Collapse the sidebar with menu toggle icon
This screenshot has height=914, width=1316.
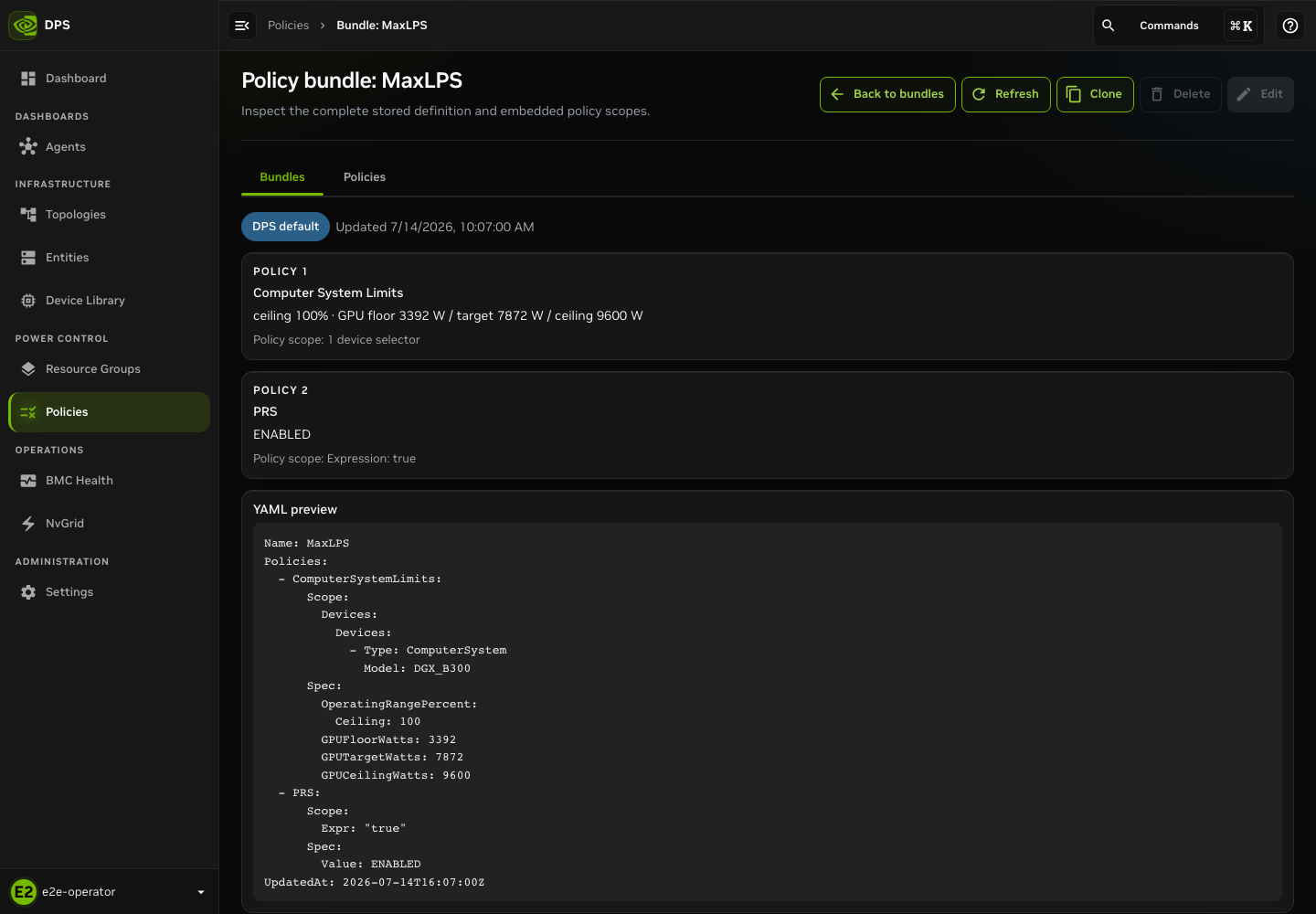point(242,26)
